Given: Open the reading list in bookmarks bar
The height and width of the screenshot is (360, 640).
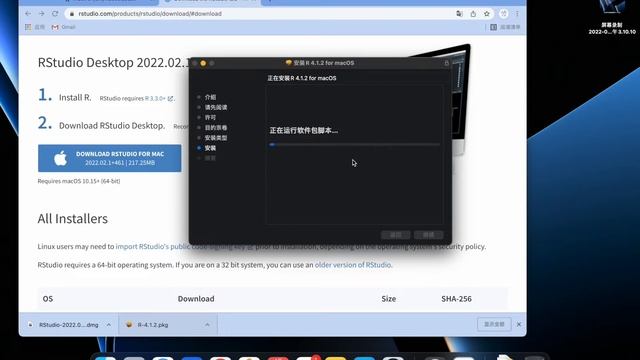Looking at the screenshot, I should tap(505, 27).
